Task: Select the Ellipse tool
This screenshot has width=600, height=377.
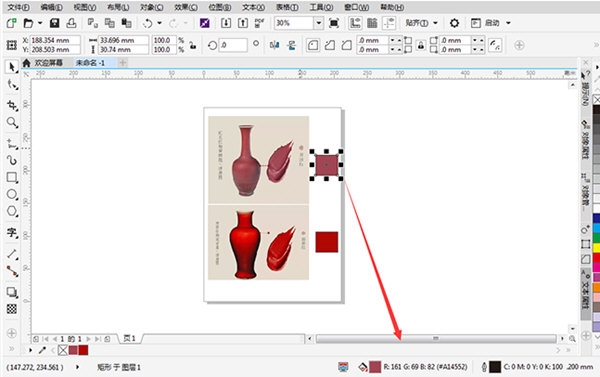Action: pos(12,194)
